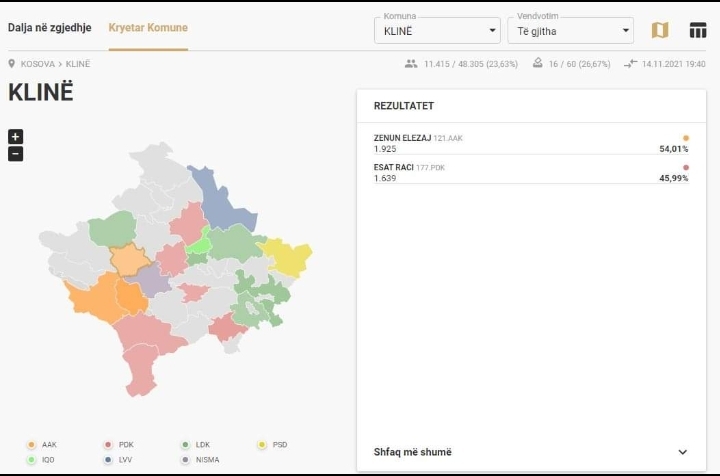Switch to the table view icon

point(698,31)
